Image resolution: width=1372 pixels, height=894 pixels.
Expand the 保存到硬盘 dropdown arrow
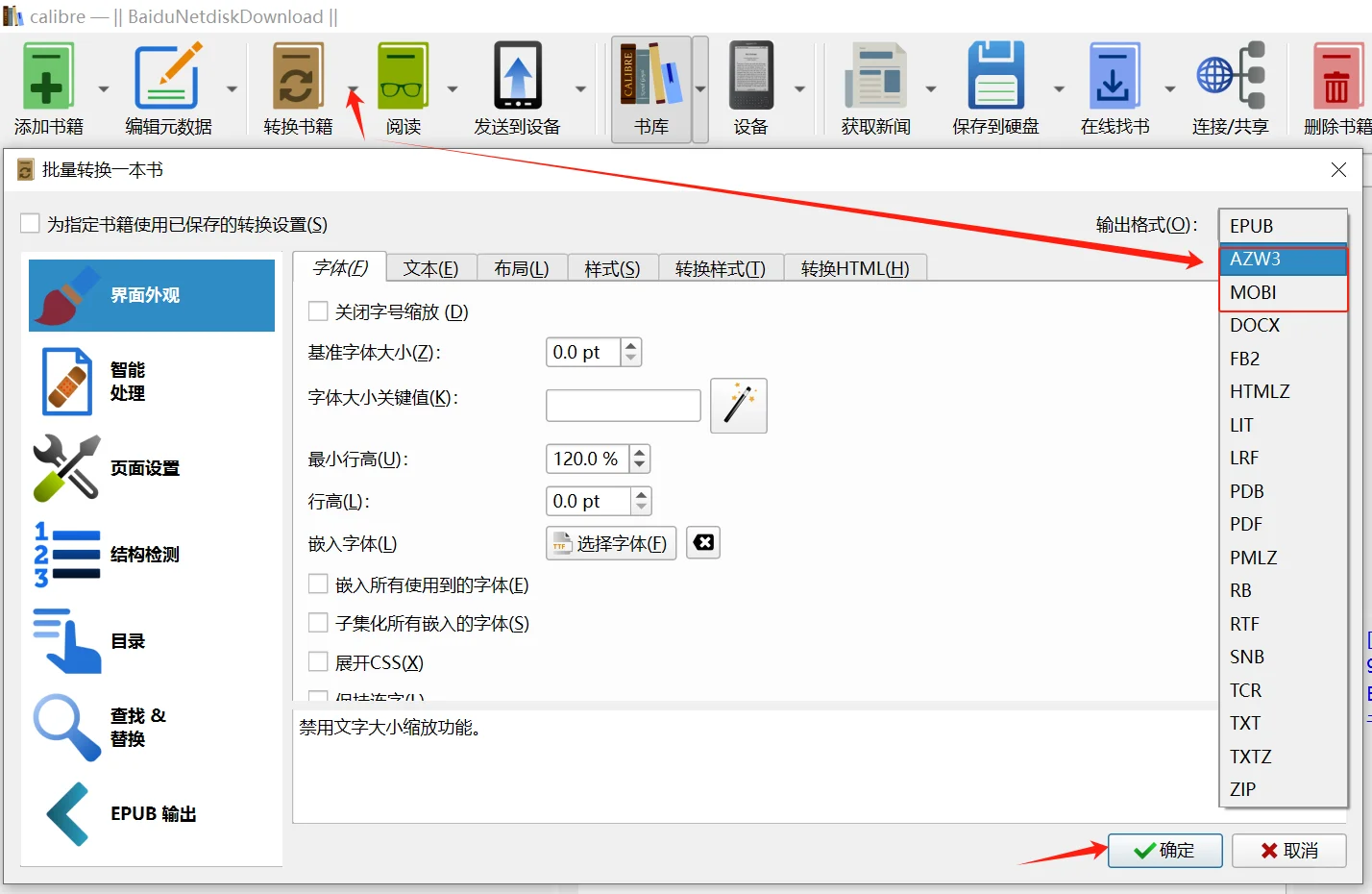pos(1059,89)
